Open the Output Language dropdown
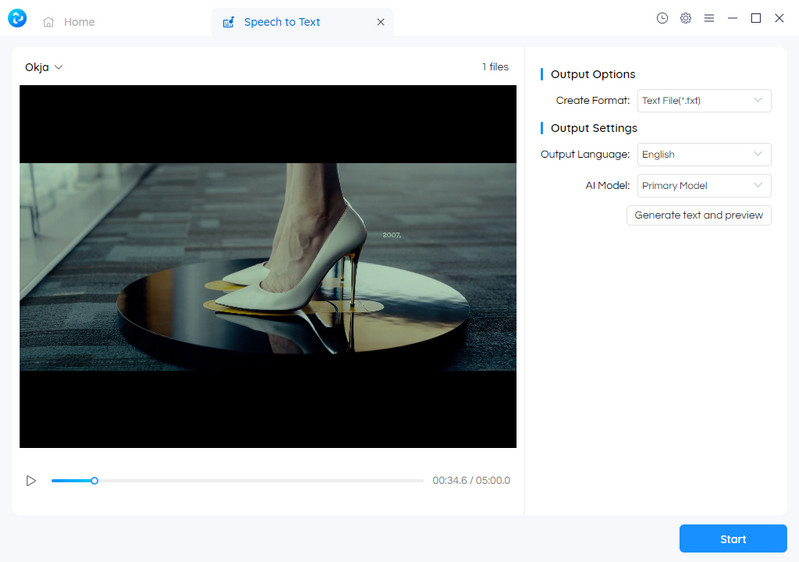 point(704,154)
